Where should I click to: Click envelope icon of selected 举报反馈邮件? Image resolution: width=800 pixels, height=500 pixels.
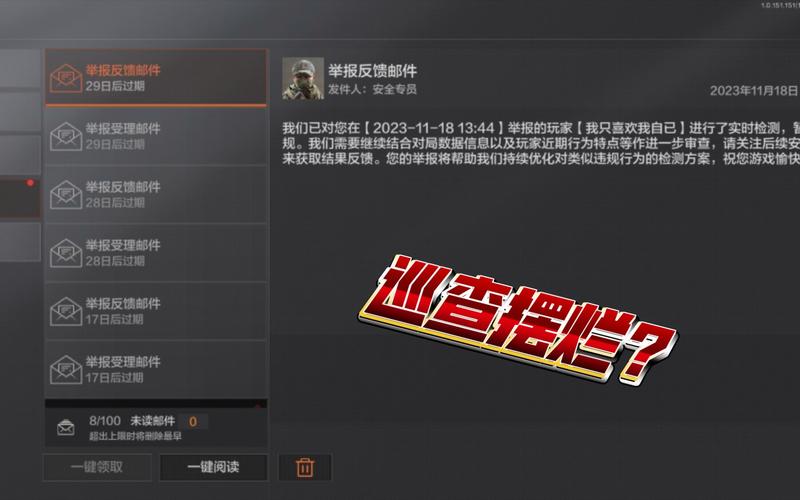66,78
